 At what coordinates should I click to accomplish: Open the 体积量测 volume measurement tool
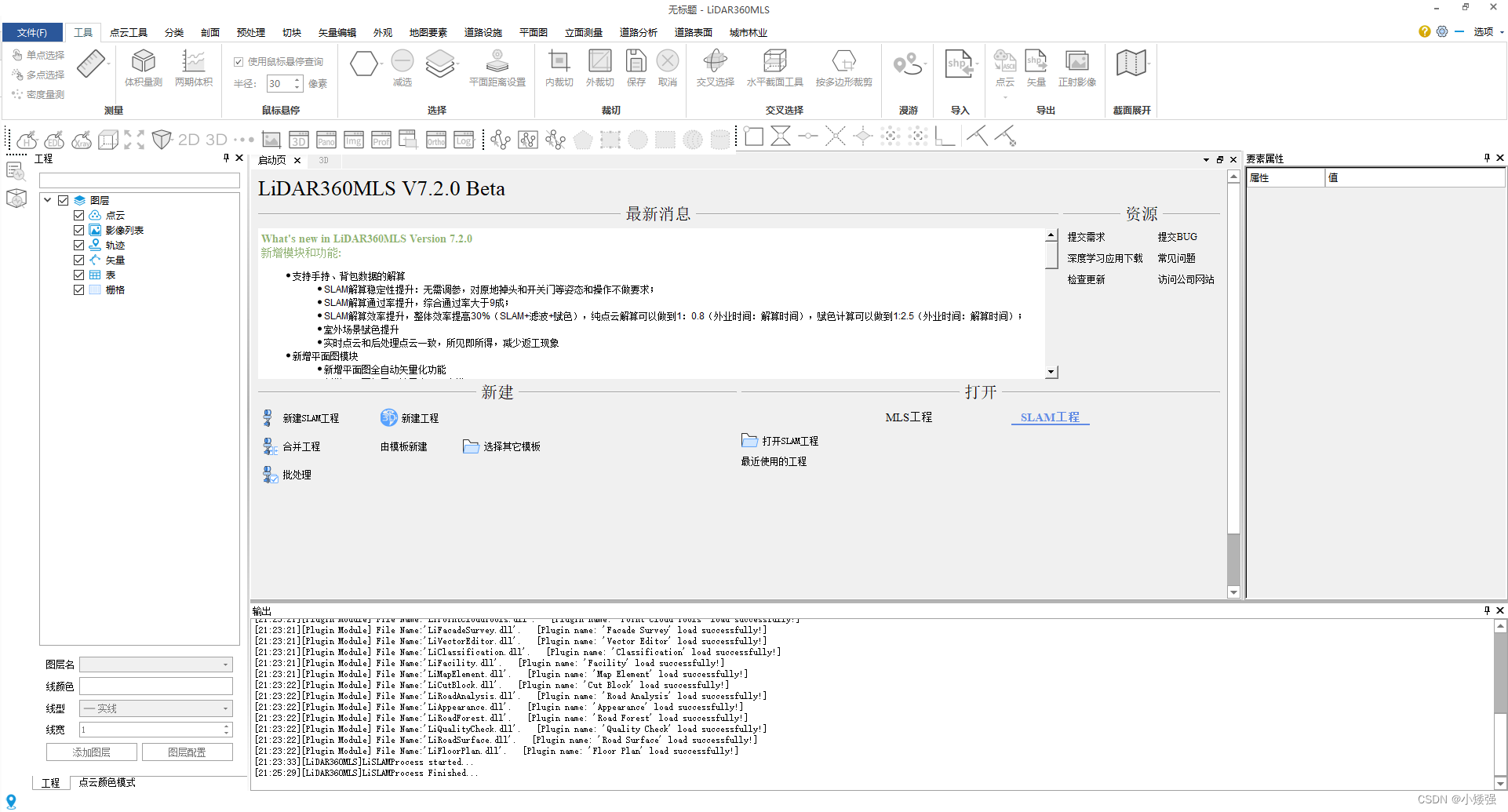(144, 67)
